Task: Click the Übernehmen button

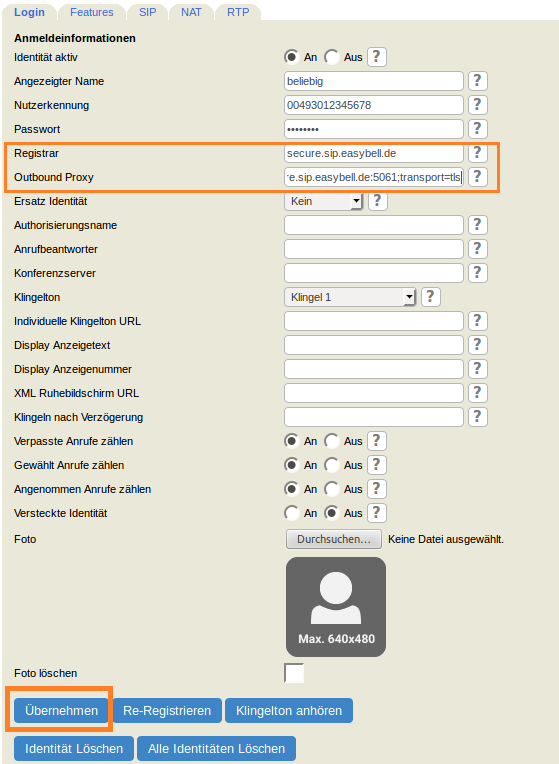Action: (61, 710)
